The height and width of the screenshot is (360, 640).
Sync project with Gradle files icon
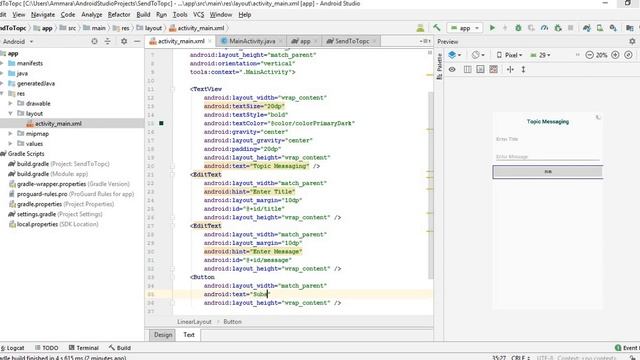(587, 28)
